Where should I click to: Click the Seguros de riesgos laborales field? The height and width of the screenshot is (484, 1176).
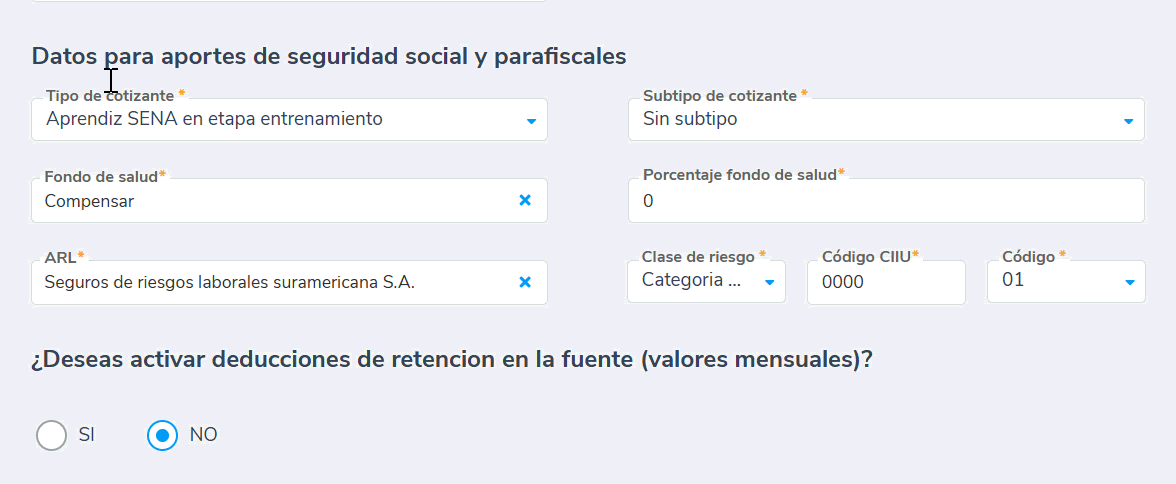[270, 283]
